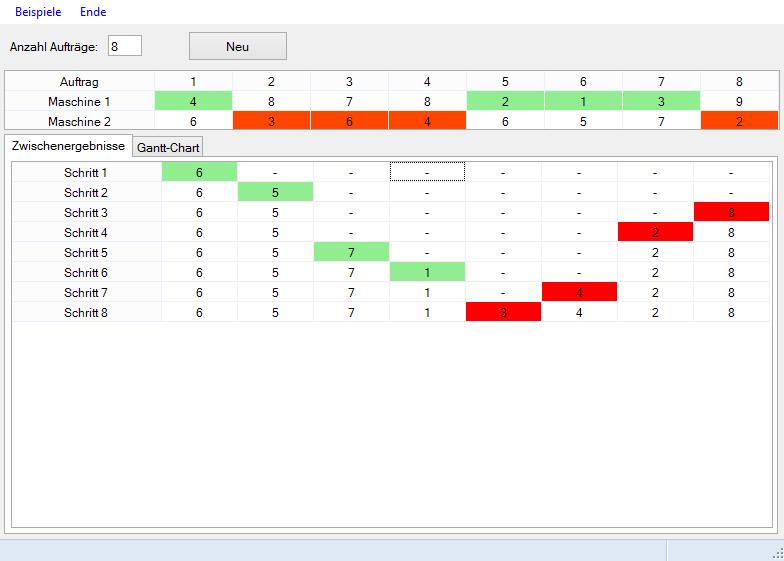784x561 pixels.
Task: Open the Beispiele menu
Action: pyautogui.click(x=38, y=12)
